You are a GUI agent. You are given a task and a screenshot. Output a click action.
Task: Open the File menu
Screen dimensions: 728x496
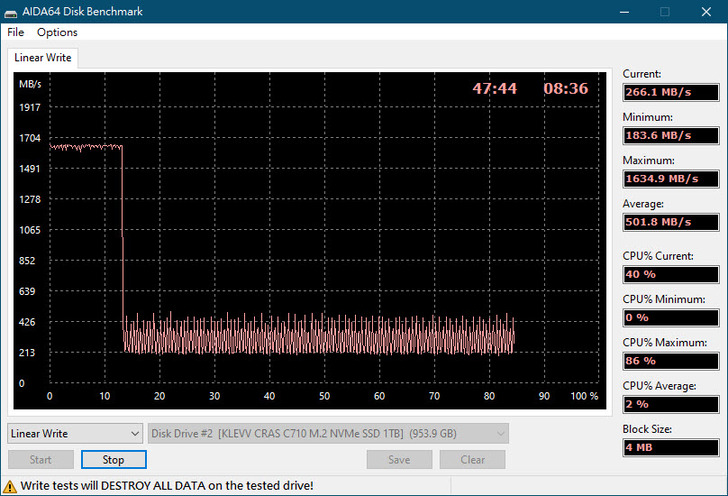(x=15, y=32)
